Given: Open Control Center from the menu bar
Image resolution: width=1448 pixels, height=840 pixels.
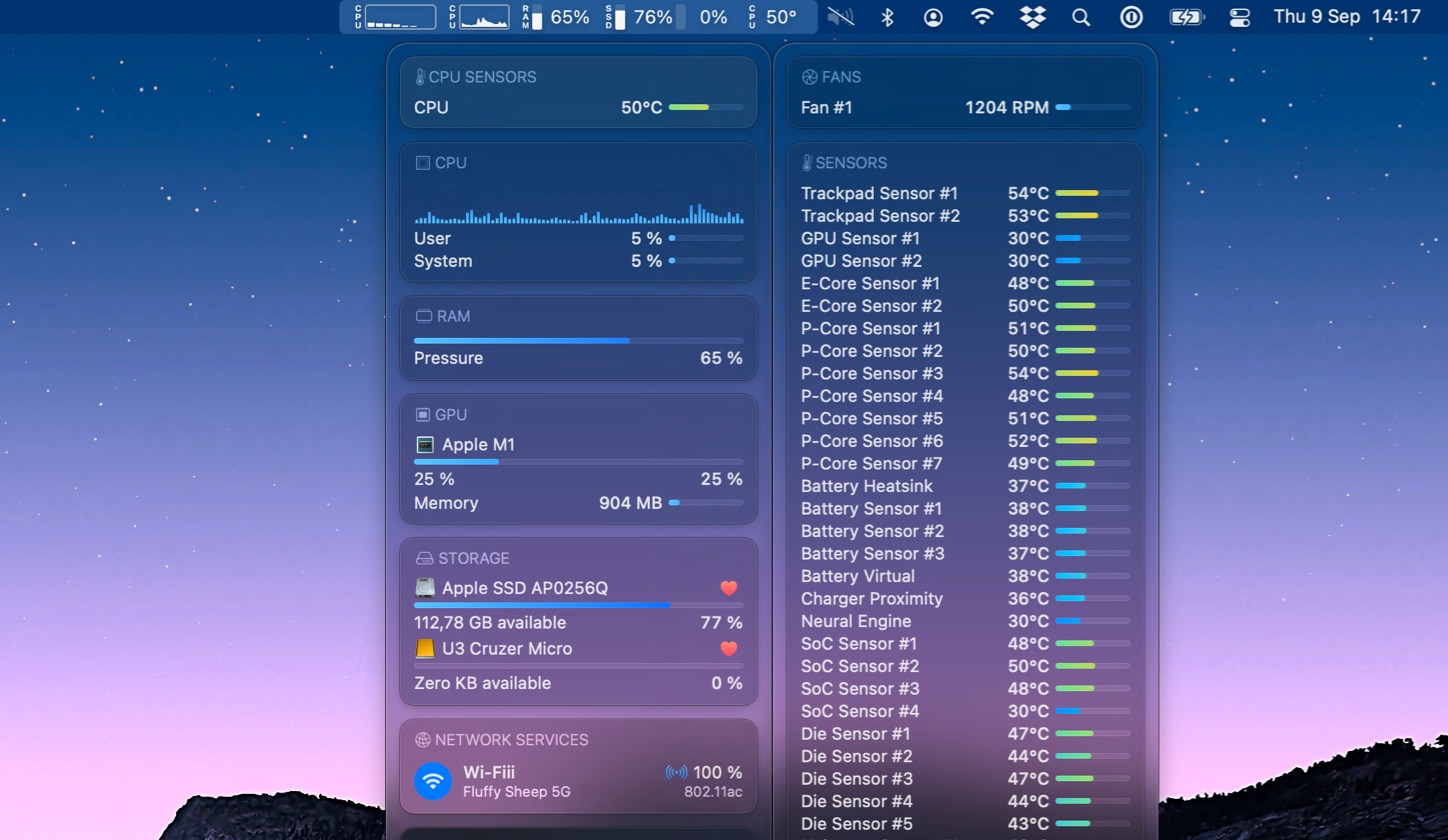Looking at the screenshot, I should coord(1239,17).
